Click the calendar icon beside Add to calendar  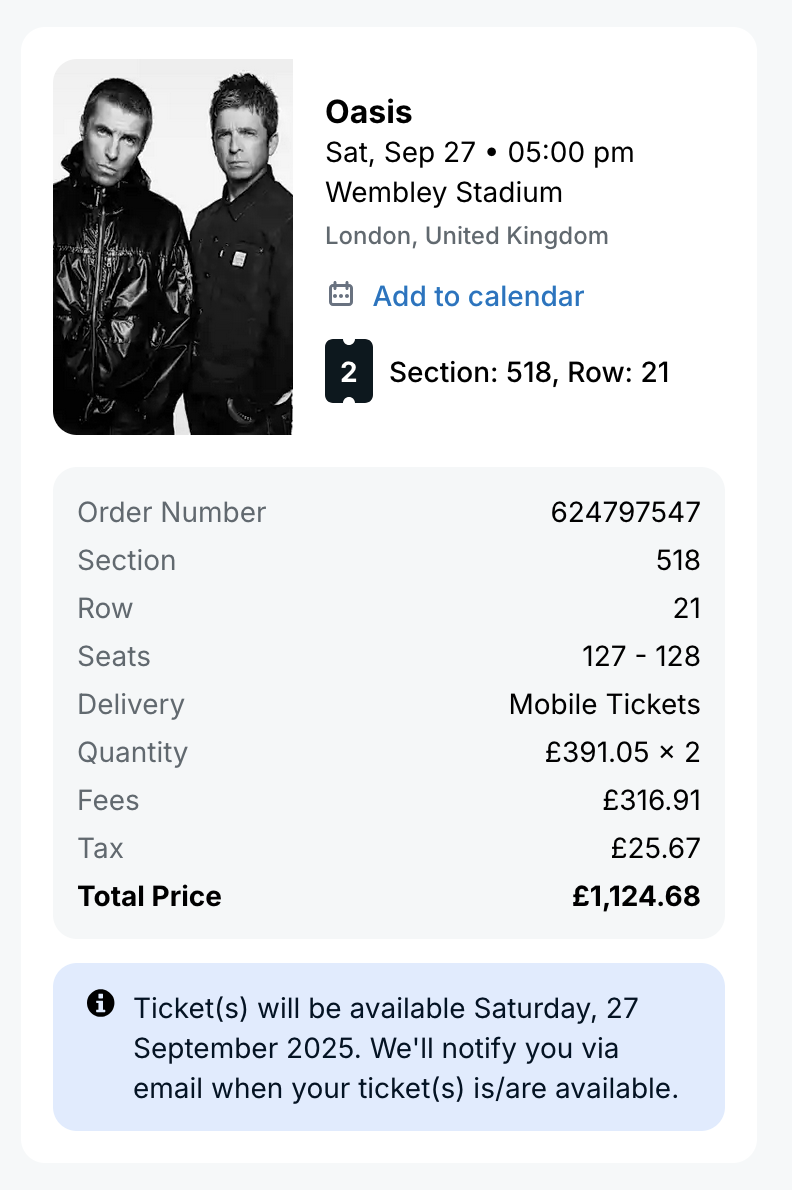[x=341, y=295]
